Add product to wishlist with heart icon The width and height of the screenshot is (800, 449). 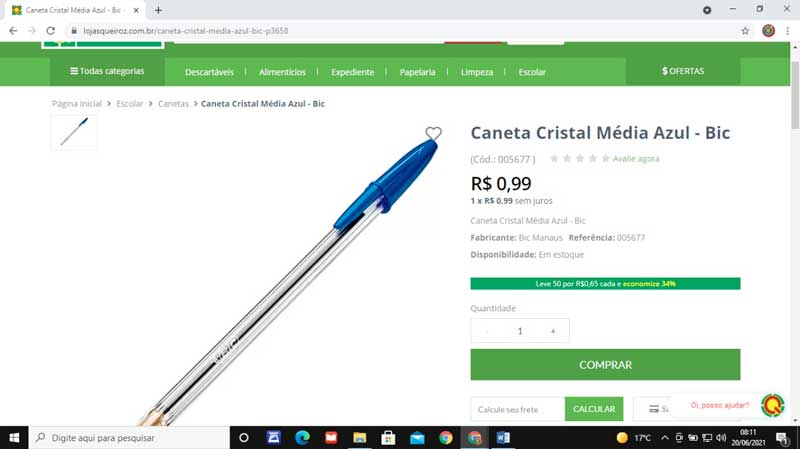tap(433, 134)
